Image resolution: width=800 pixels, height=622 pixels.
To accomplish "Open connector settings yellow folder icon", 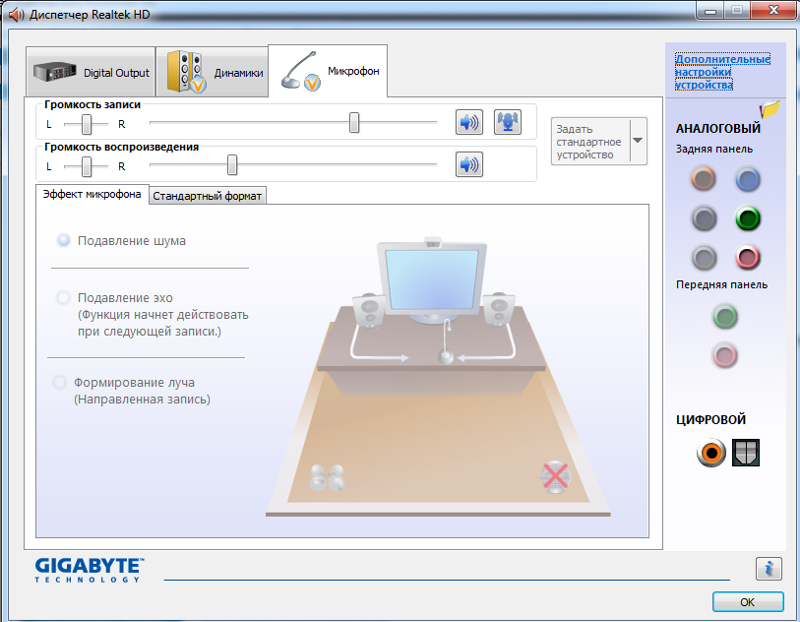I will point(770,109).
